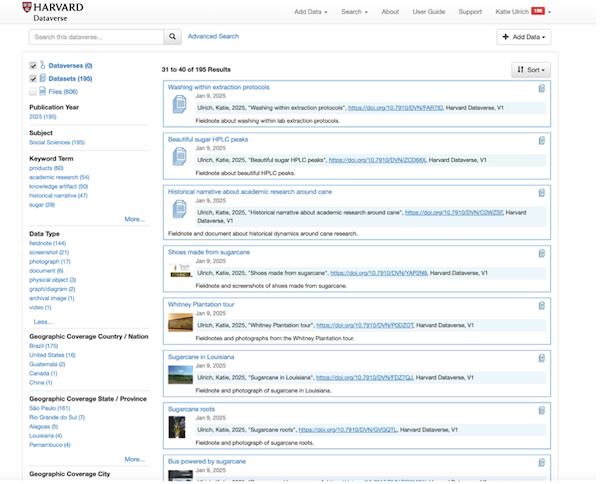
Task: Filter by data type photograph (17)
Action: pyautogui.click(x=50, y=262)
